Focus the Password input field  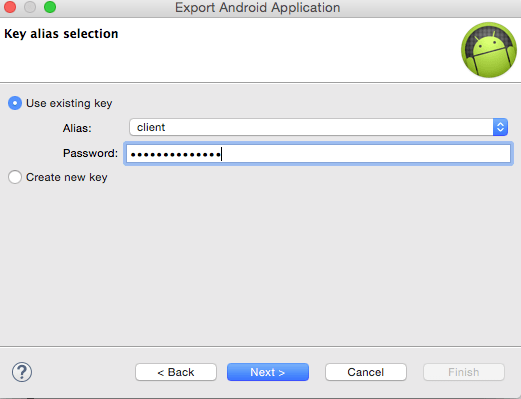pos(318,153)
